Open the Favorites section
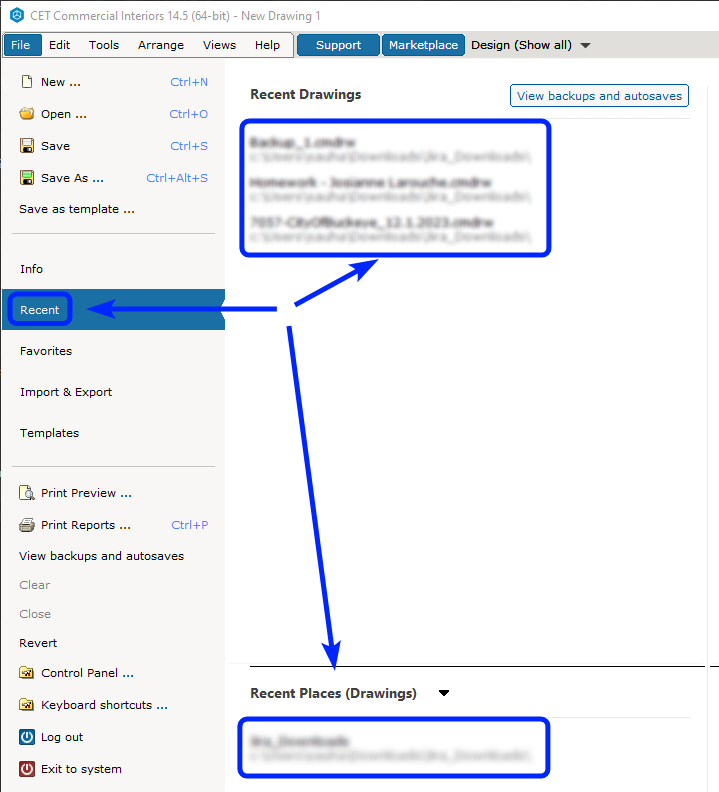Screen dimensions: 719x792 [x=46, y=351]
